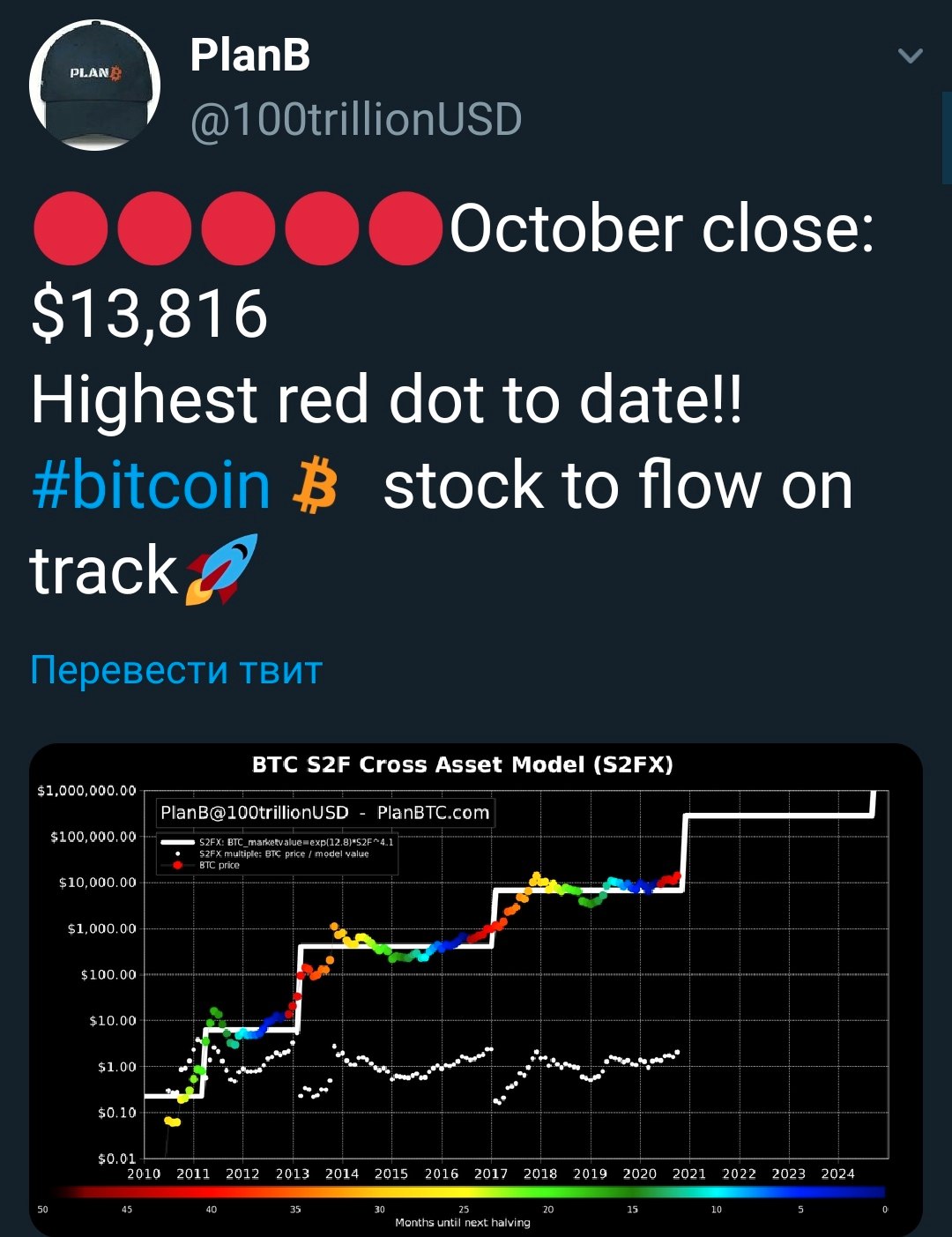The width and height of the screenshot is (952, 1237).
Task: Click the chart title BTC S2F Cross Asset Model
Action: pyautogui.click(x=463, y=764)
